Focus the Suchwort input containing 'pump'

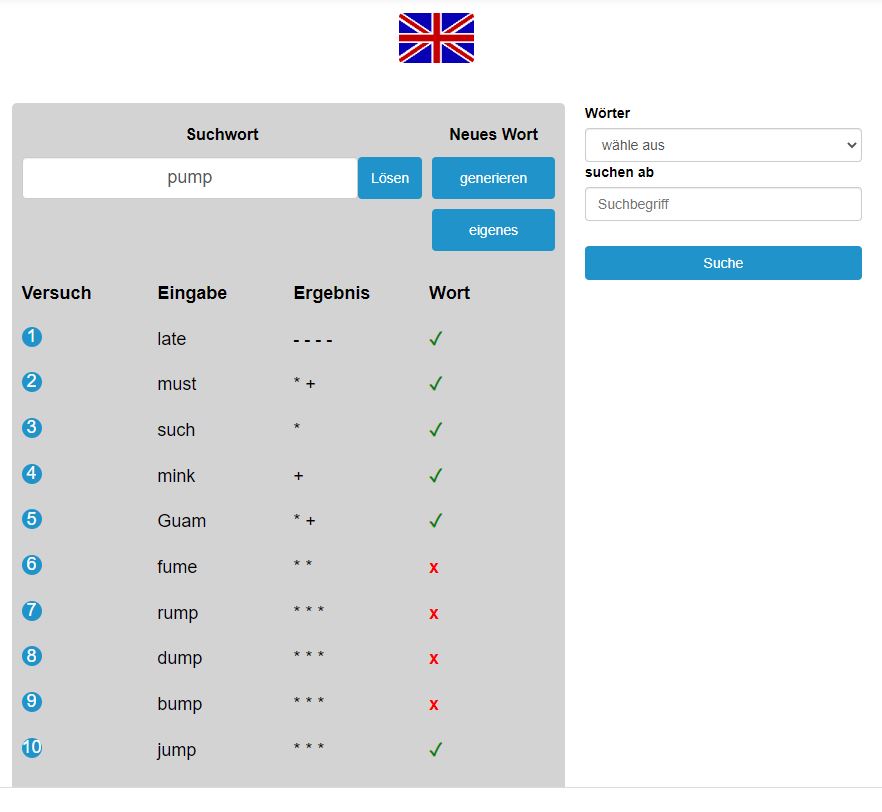click(190, 178)
